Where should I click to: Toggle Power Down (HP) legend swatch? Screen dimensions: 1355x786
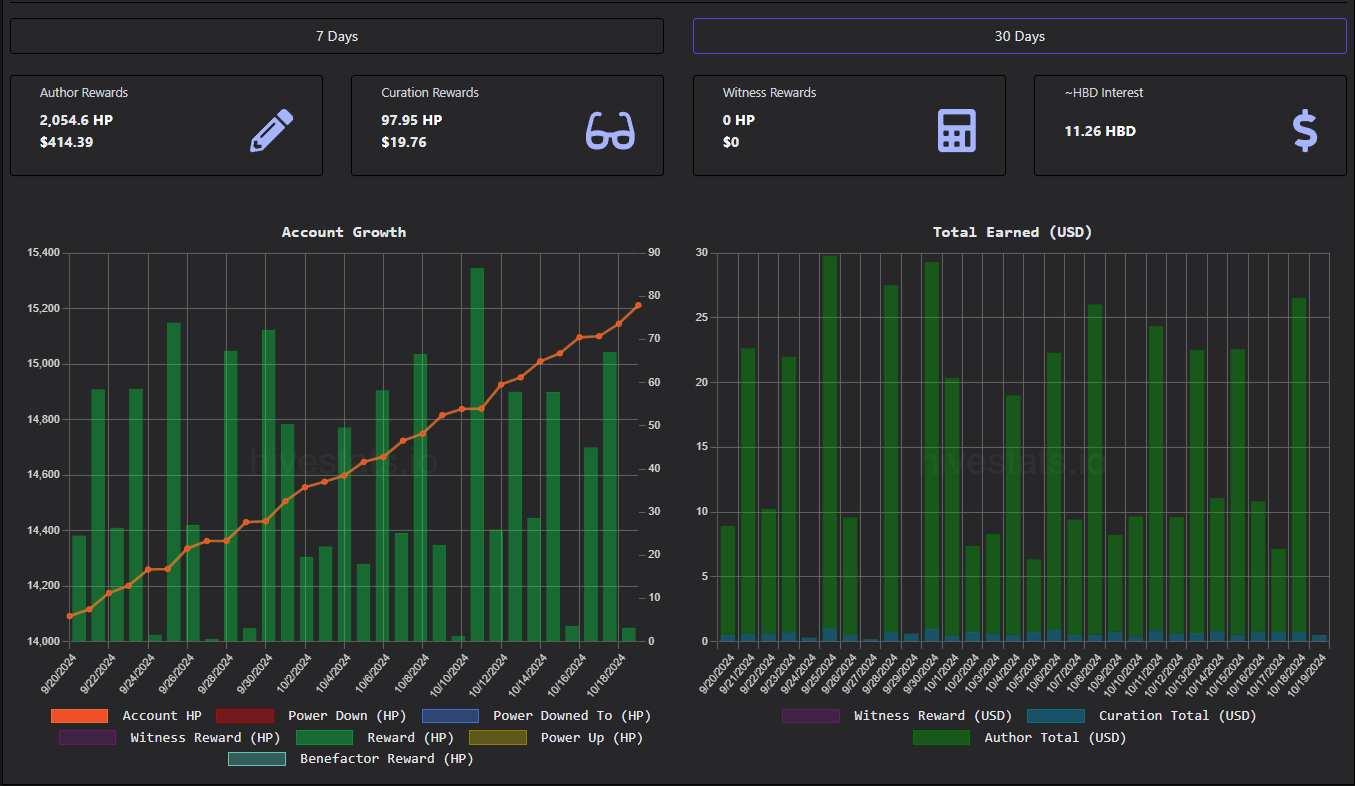pyautogui.click(x=245, y=716)
